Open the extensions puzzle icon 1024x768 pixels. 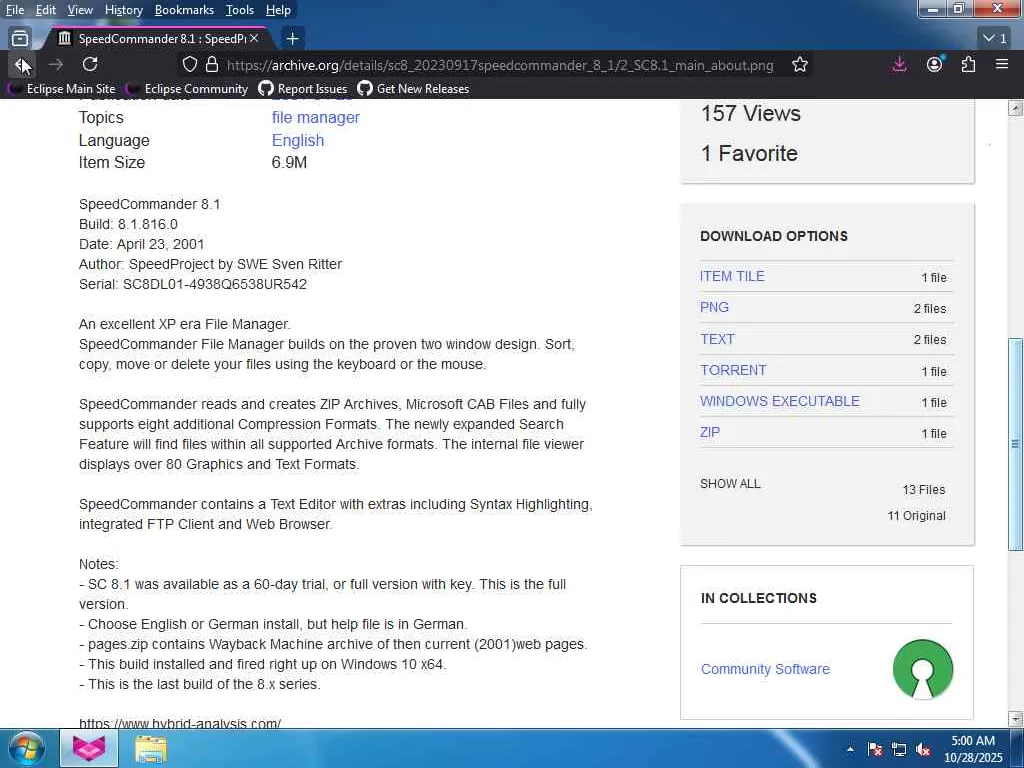click(968, 65)
